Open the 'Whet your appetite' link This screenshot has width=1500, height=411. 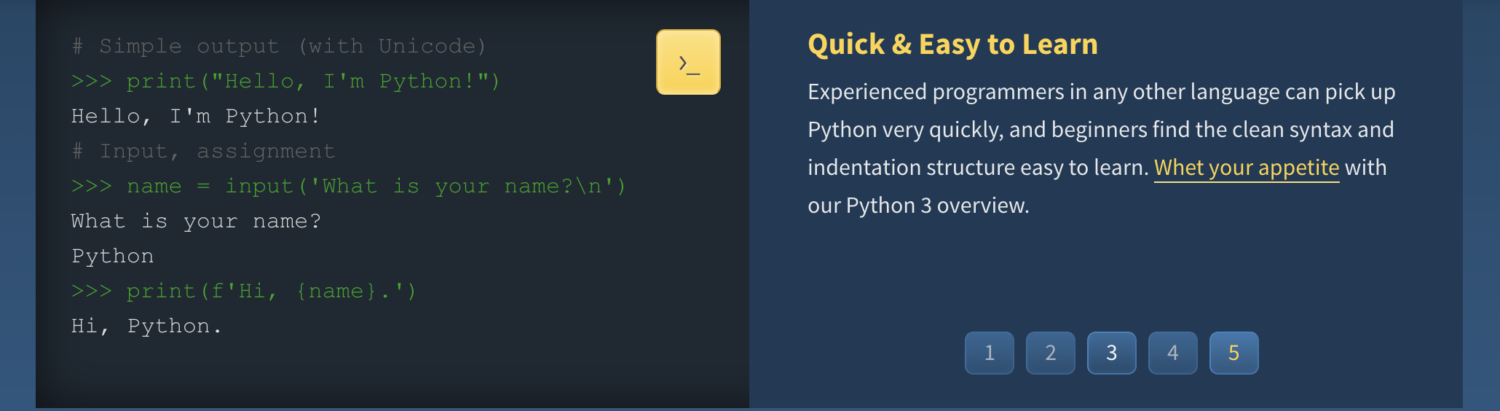(1246, 168)
